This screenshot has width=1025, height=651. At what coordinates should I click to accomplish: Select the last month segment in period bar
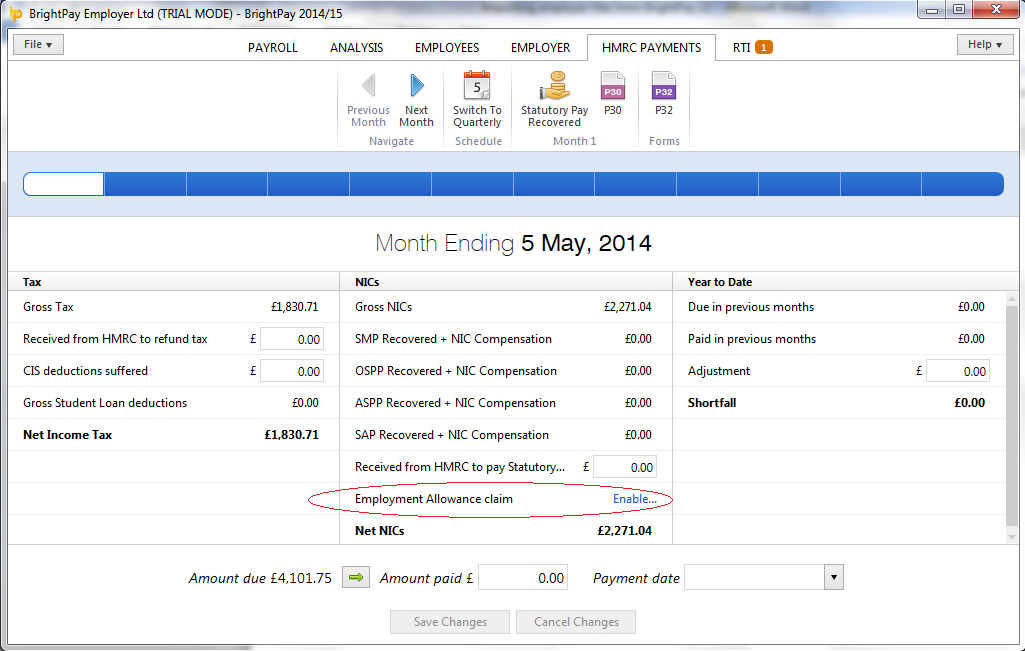tap(962, 184)
